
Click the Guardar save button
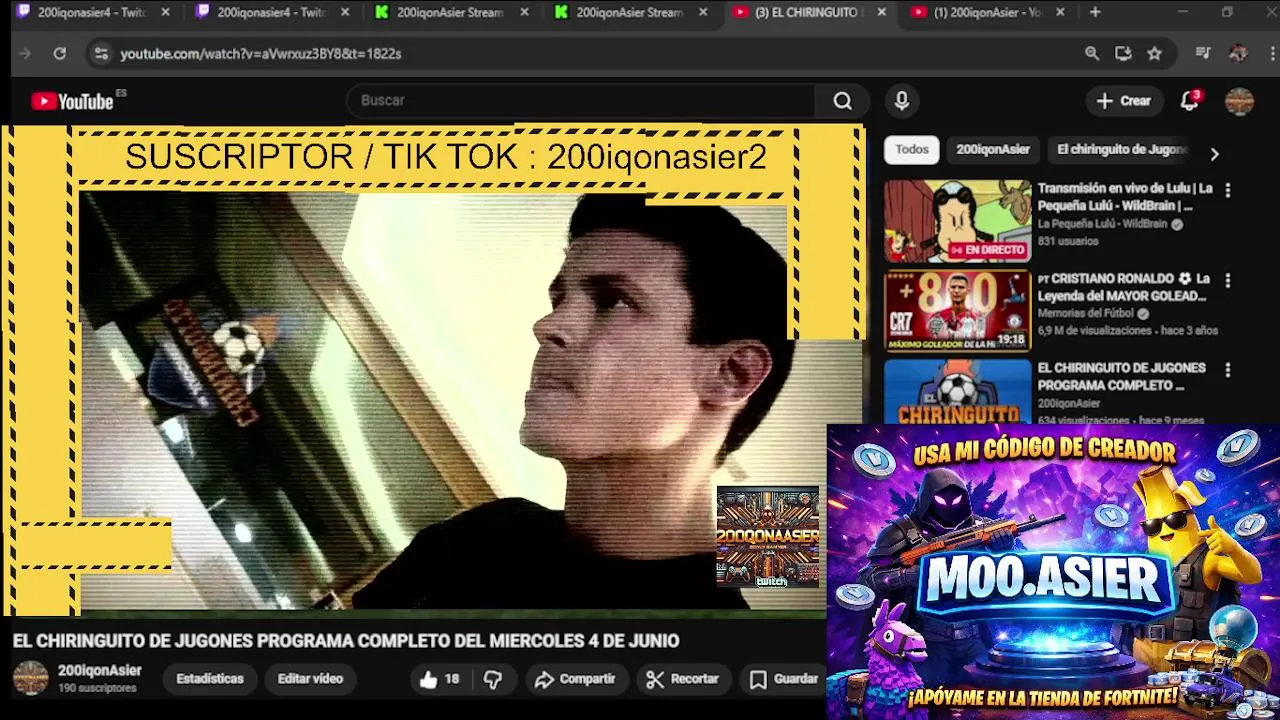pos(784,679)
